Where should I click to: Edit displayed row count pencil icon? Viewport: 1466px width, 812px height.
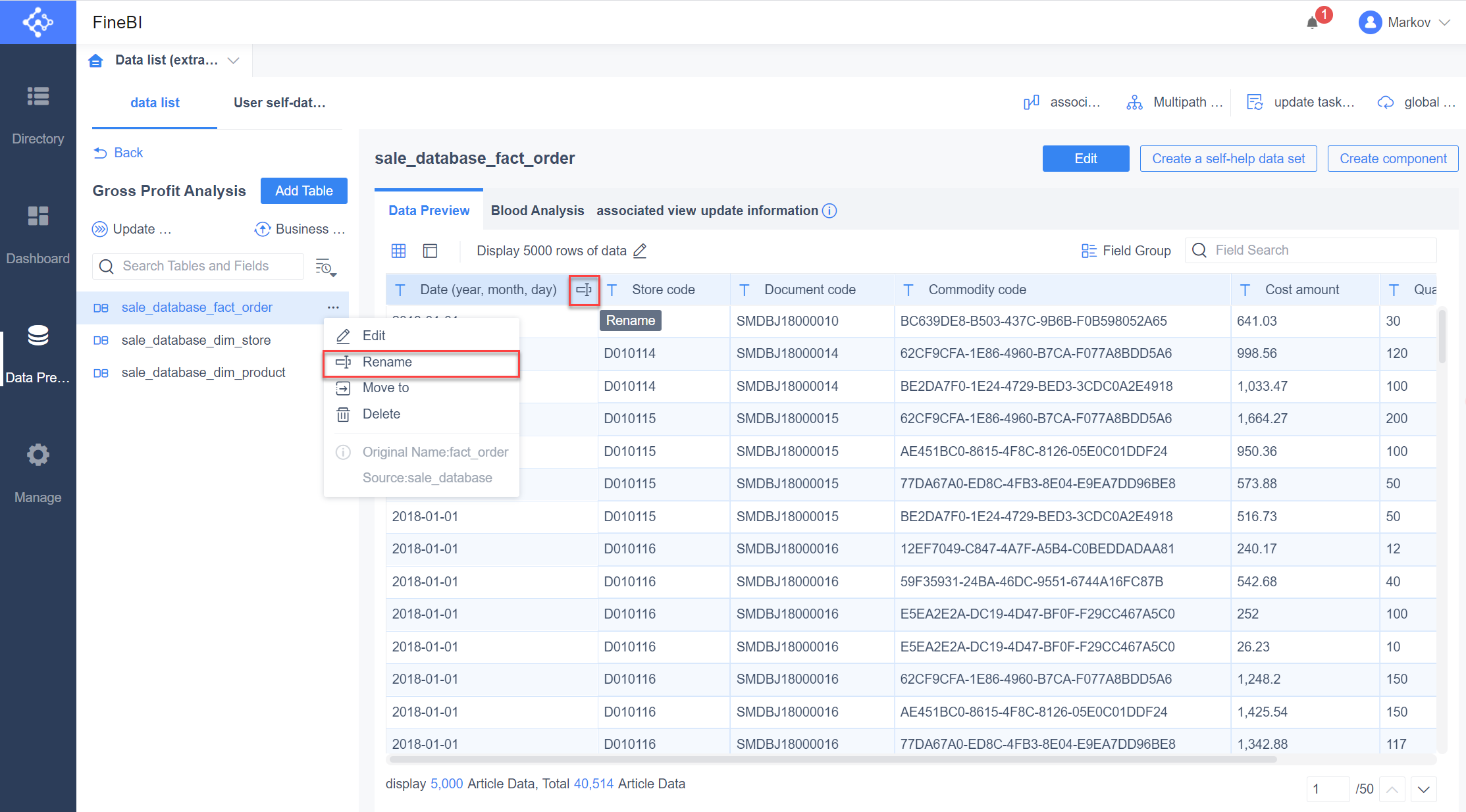[640, 251]
